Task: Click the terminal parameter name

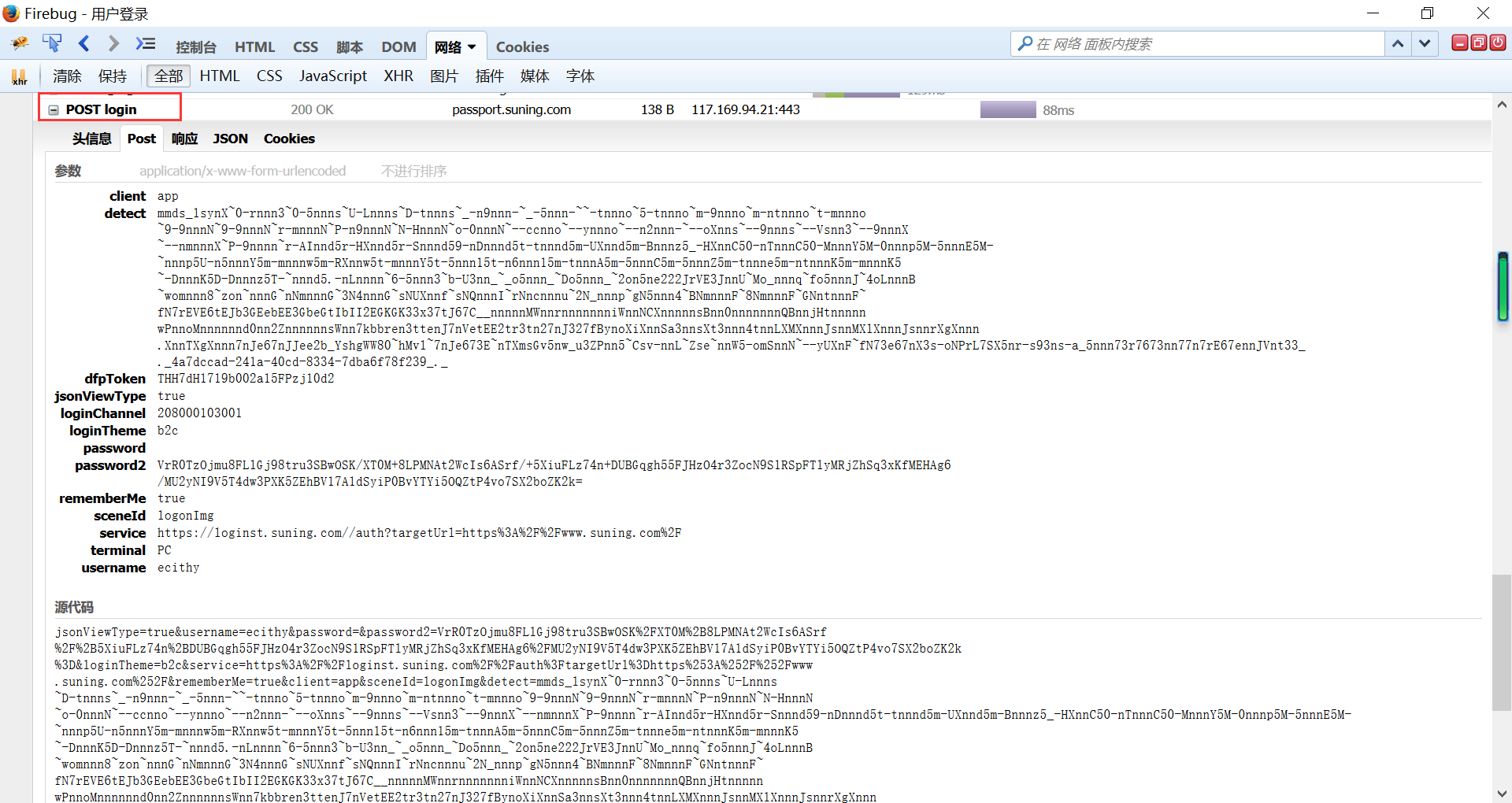Action: pos(118,550)
